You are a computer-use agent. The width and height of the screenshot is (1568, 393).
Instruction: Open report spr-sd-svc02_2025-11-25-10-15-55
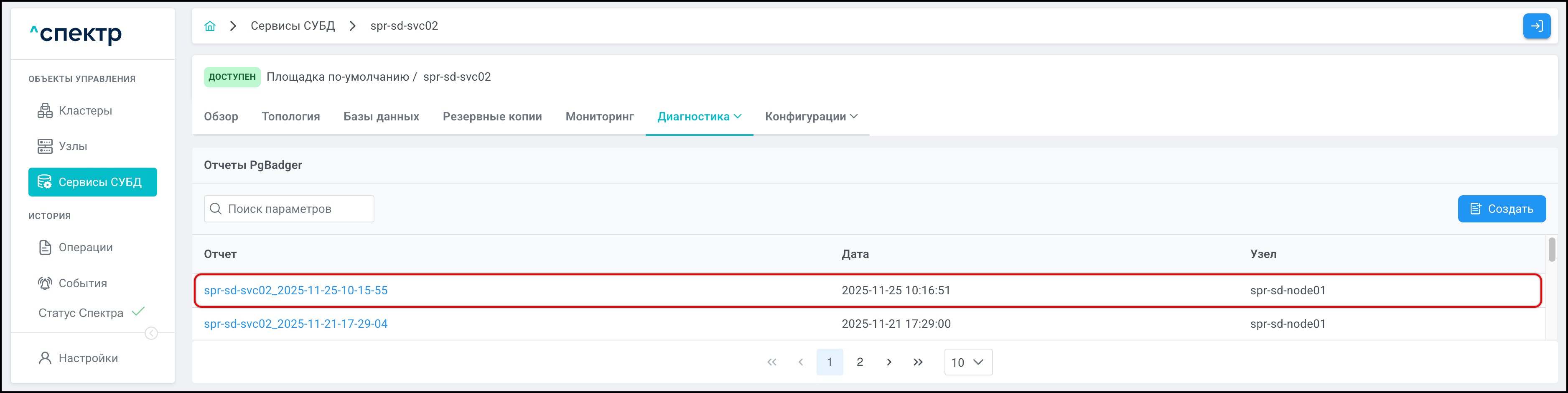pos(296,291)
